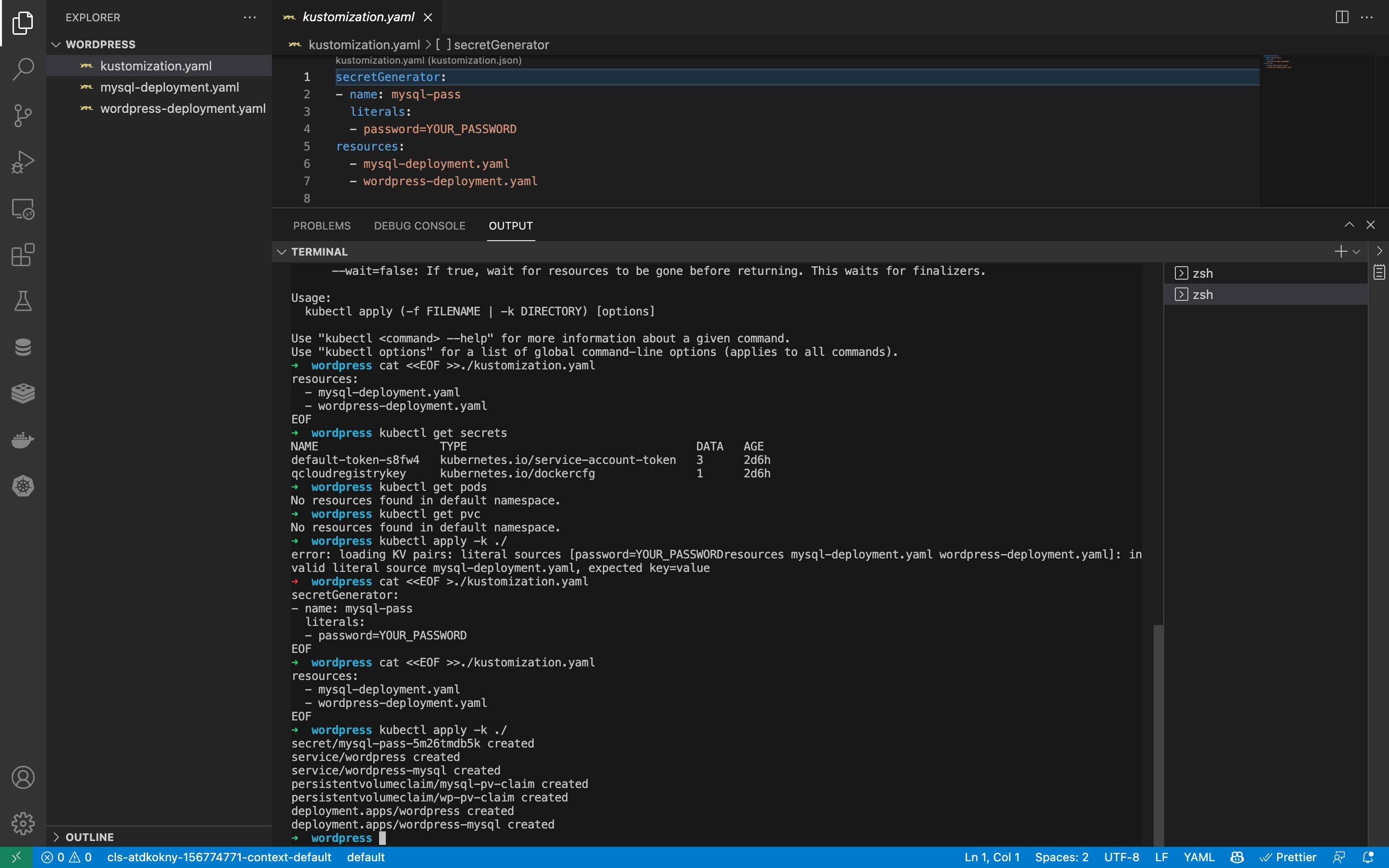Click the terminal prompt input line
This screenshot has width=1389, height=868.
point(716,838)
